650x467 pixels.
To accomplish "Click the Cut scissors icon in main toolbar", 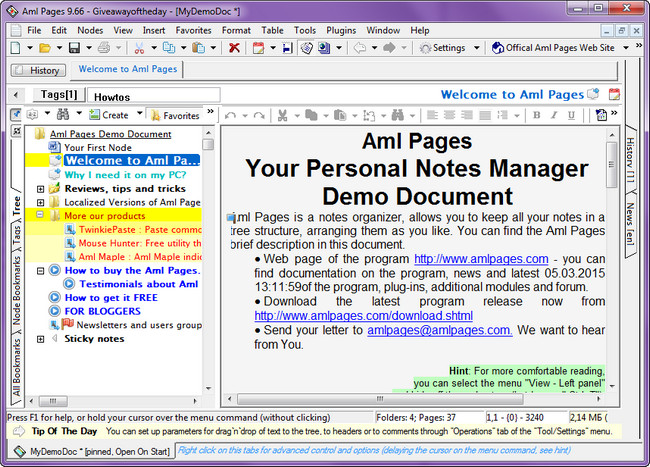I will pyautogui.click(x=139, y=48).
